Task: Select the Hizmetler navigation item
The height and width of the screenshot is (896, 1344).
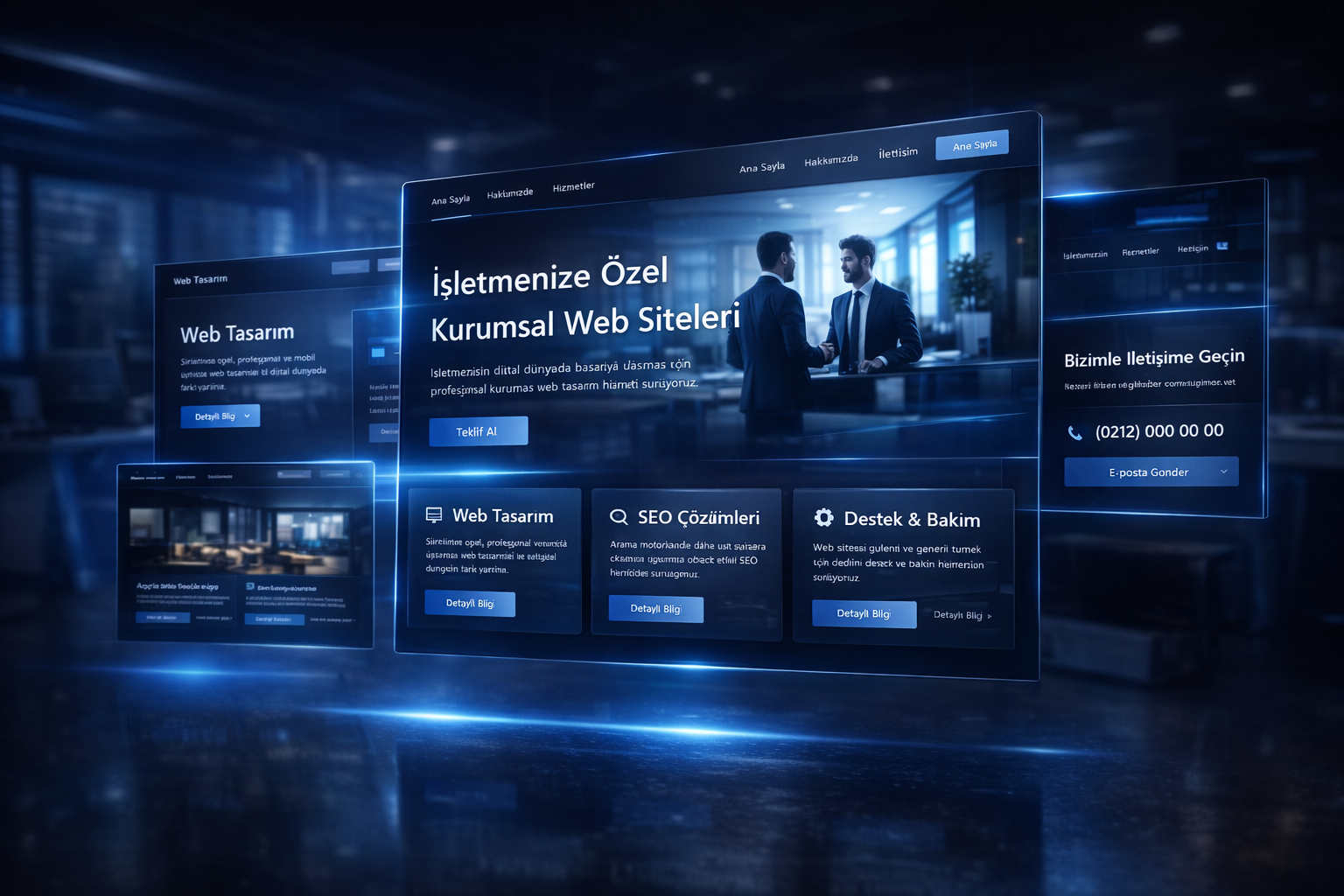Action: point(574,185)
